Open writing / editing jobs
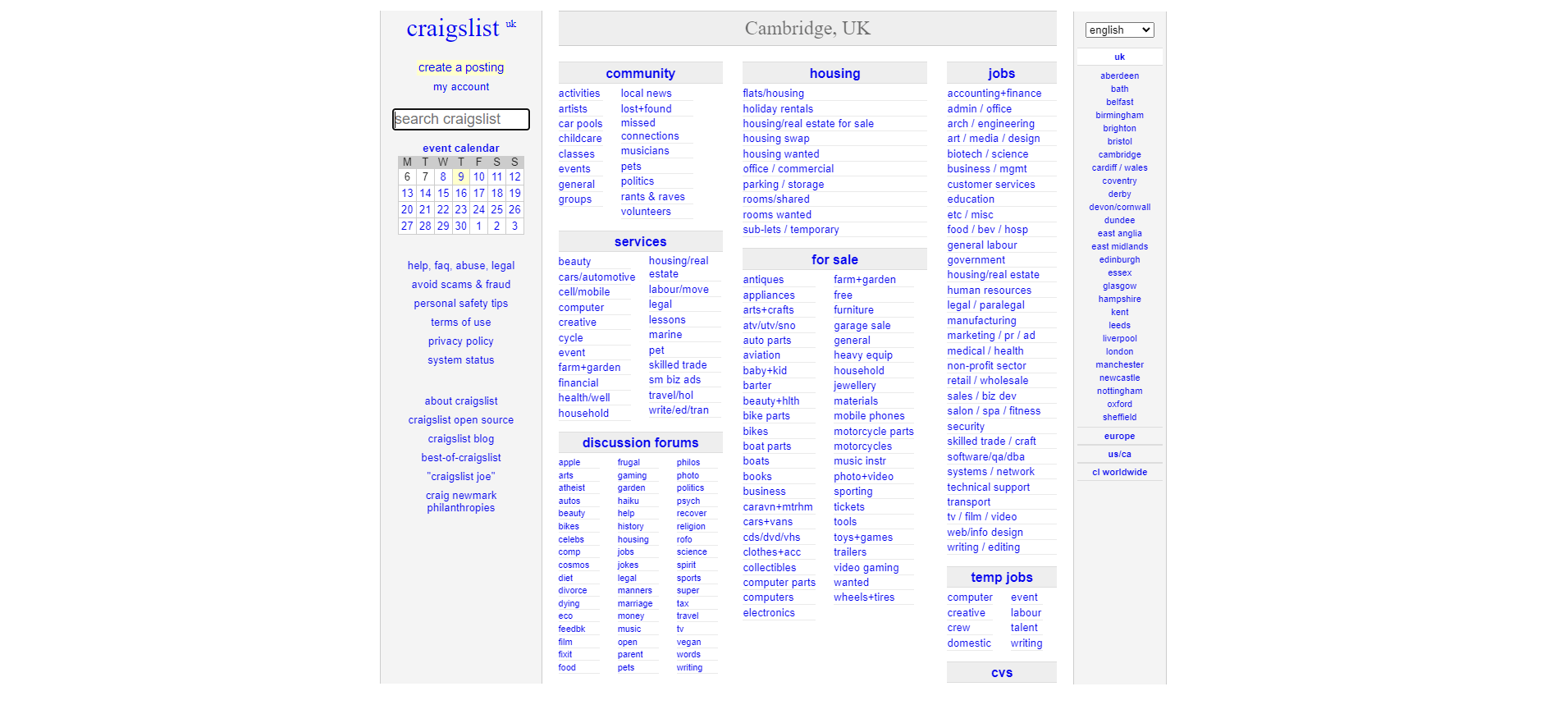This screenshot has height=714, width=1568. [x=984, y=547]
